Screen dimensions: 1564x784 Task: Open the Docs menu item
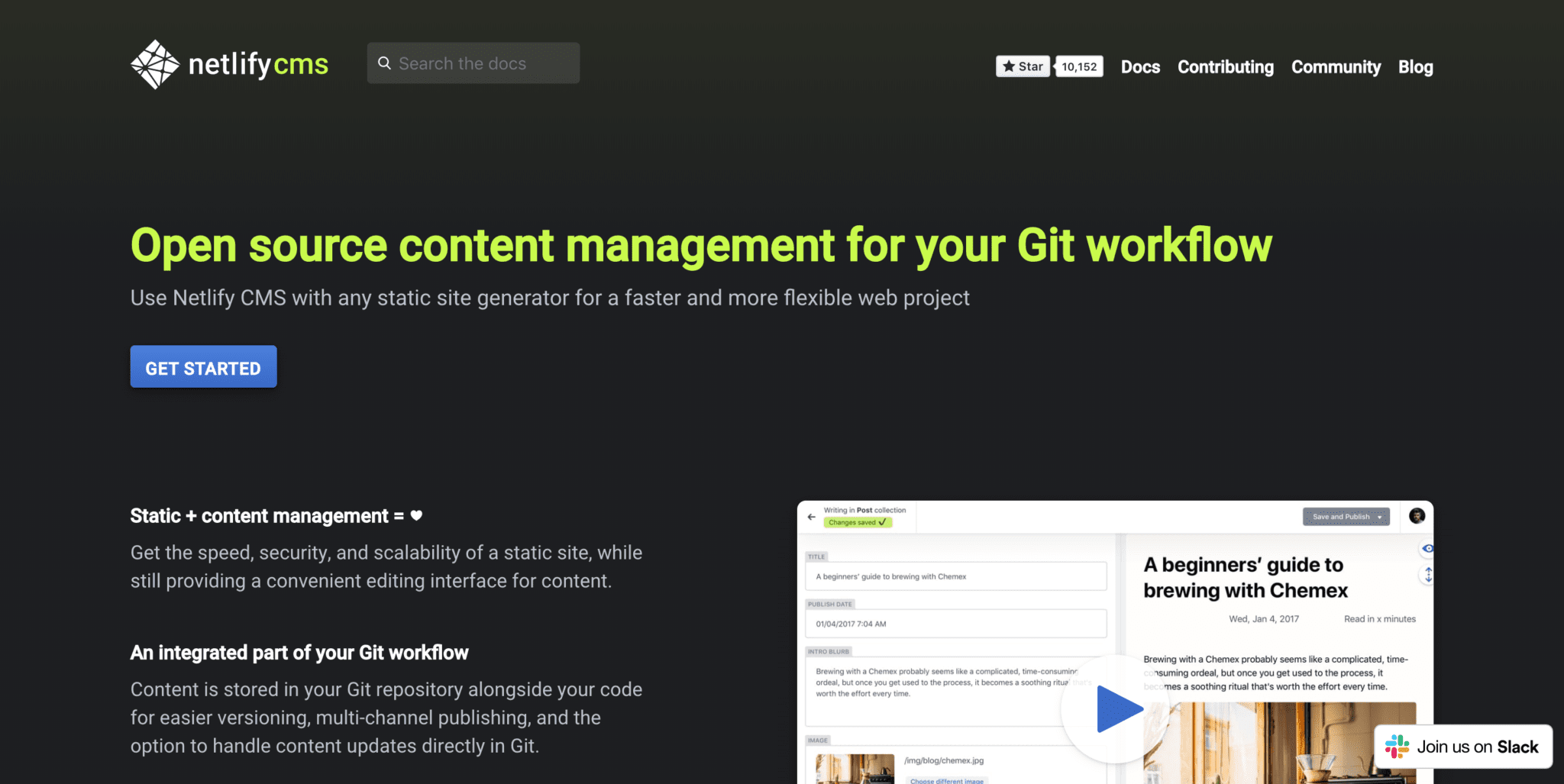pyautogui.click(x=1140, y=67)
